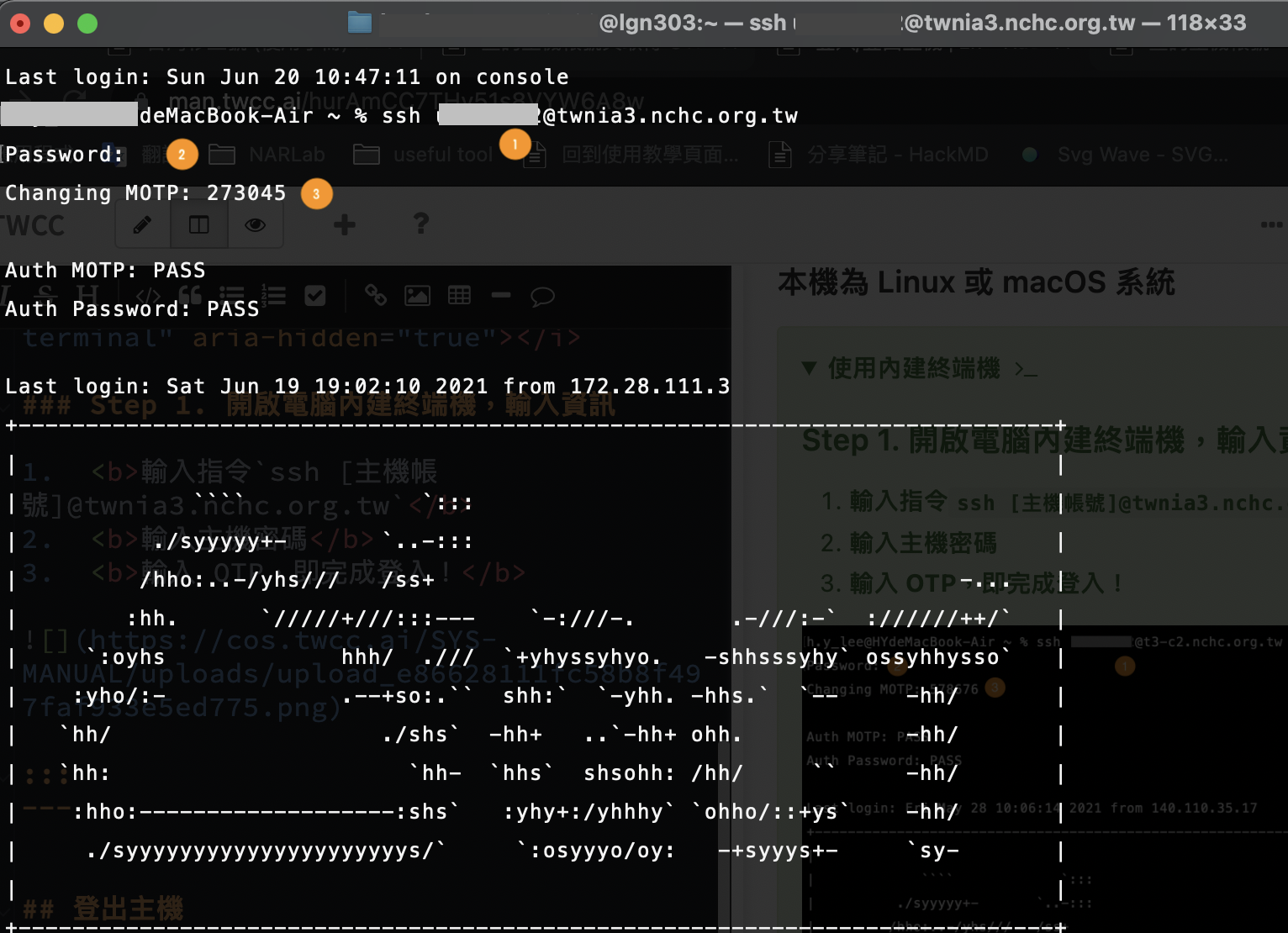Insert code block using </> icon

pyautogui.click(x=149, y=295)
